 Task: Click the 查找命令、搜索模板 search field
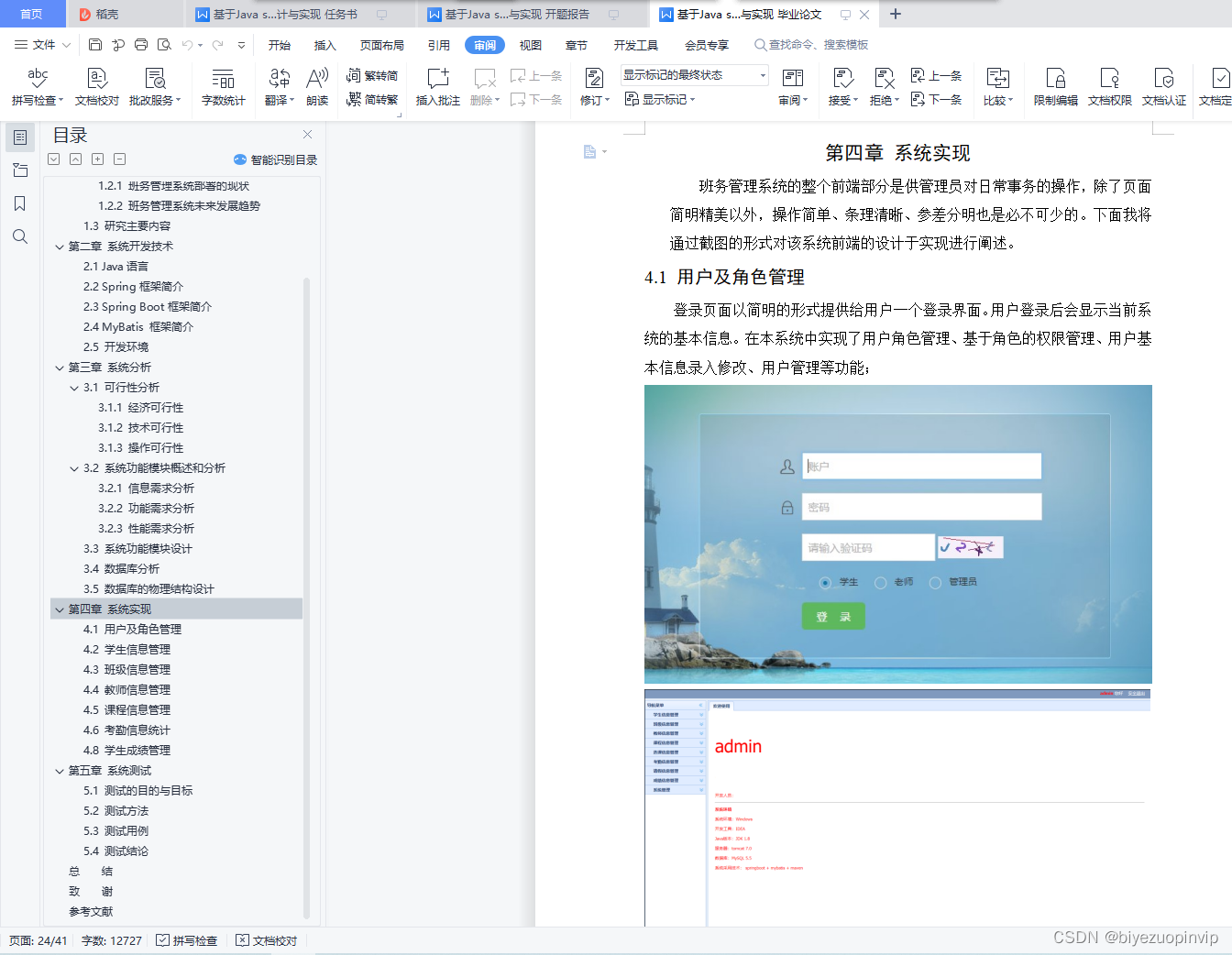click(811, 45)
